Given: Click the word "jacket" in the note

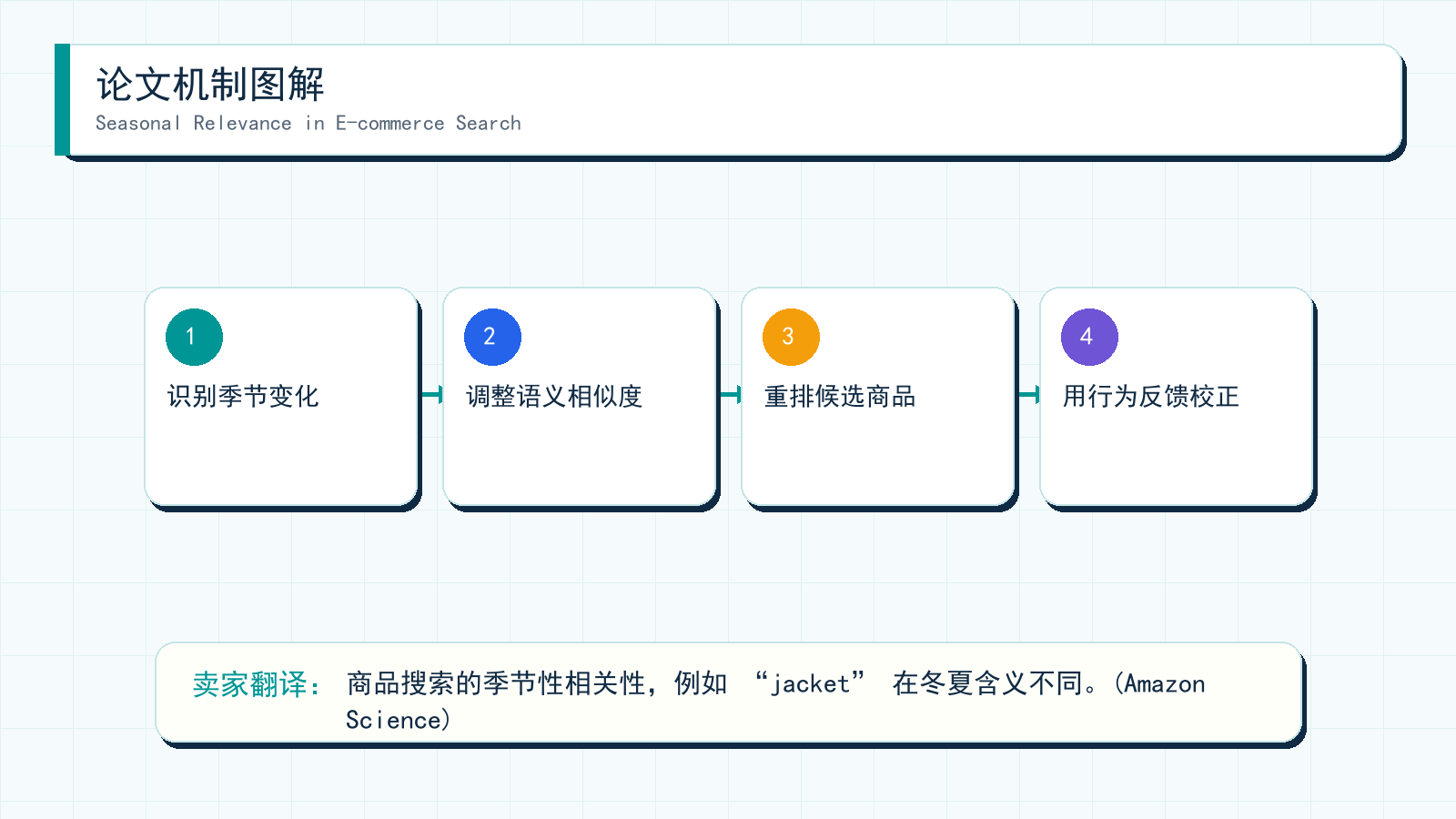Looking at the screenshot, I should (x=810, y=683).
